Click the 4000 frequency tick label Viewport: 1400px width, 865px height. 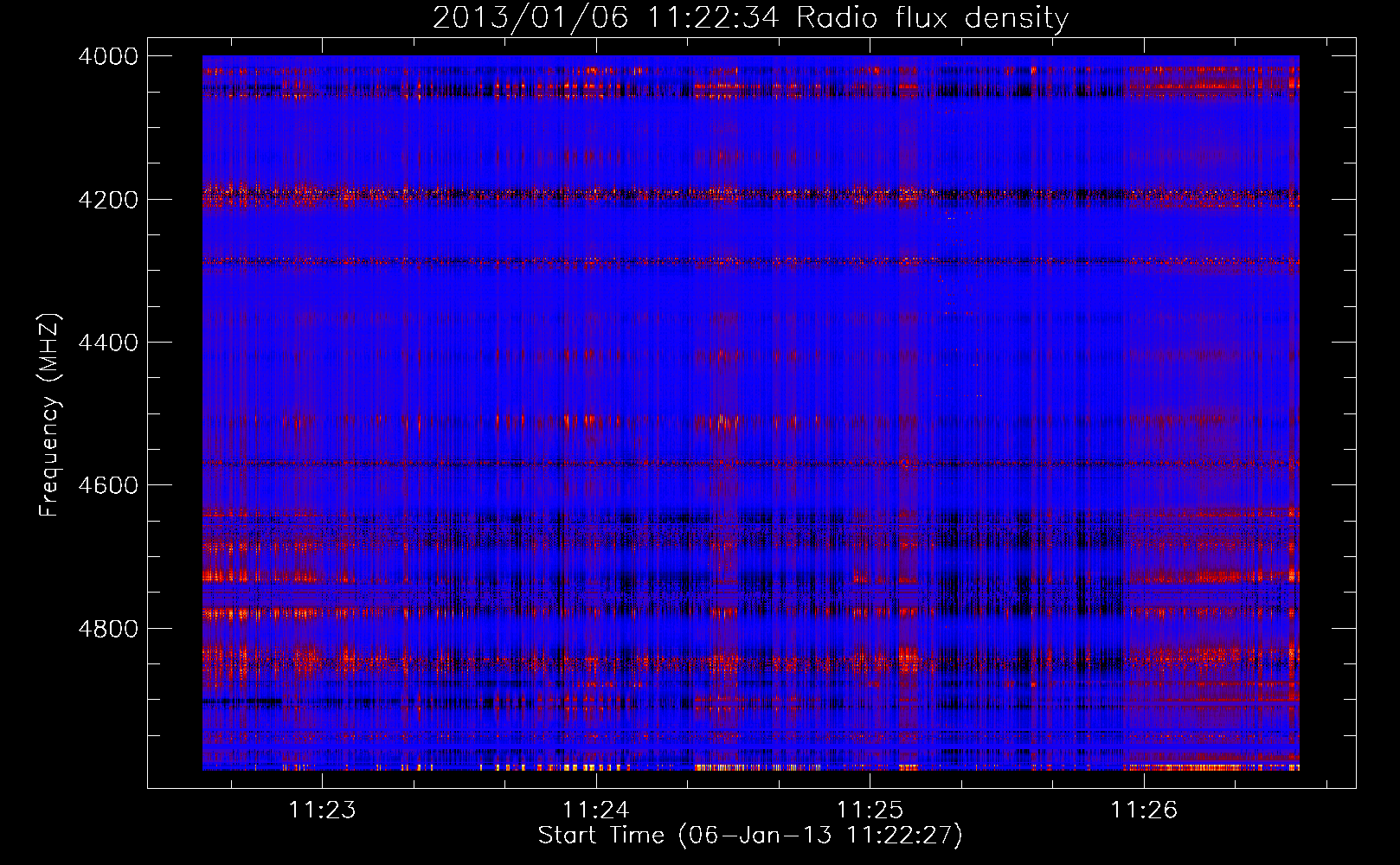108,56
